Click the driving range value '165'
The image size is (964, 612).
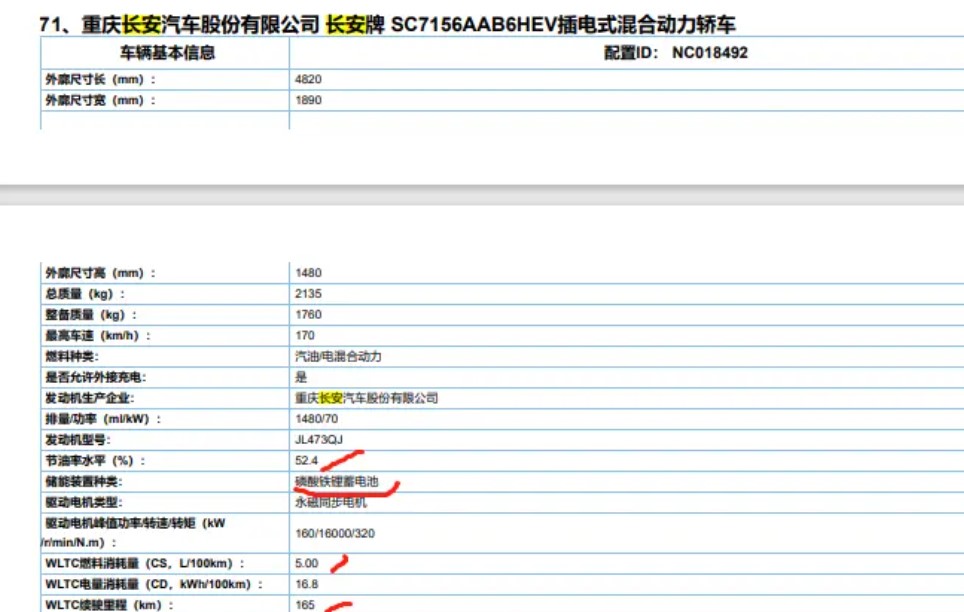tap(305, 605)
